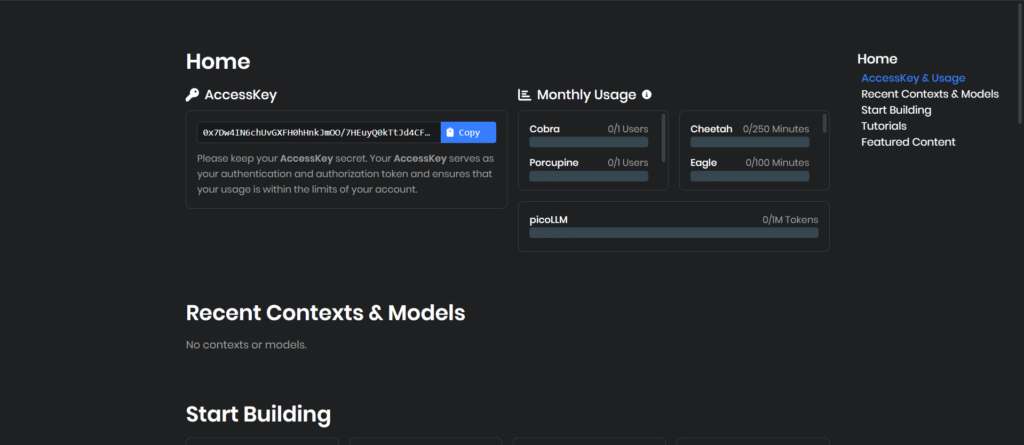The height and width of the screenshot is (445, 1024).
Task: Click the Eagle minutes usage bar
Action: (x=749, y=176)
